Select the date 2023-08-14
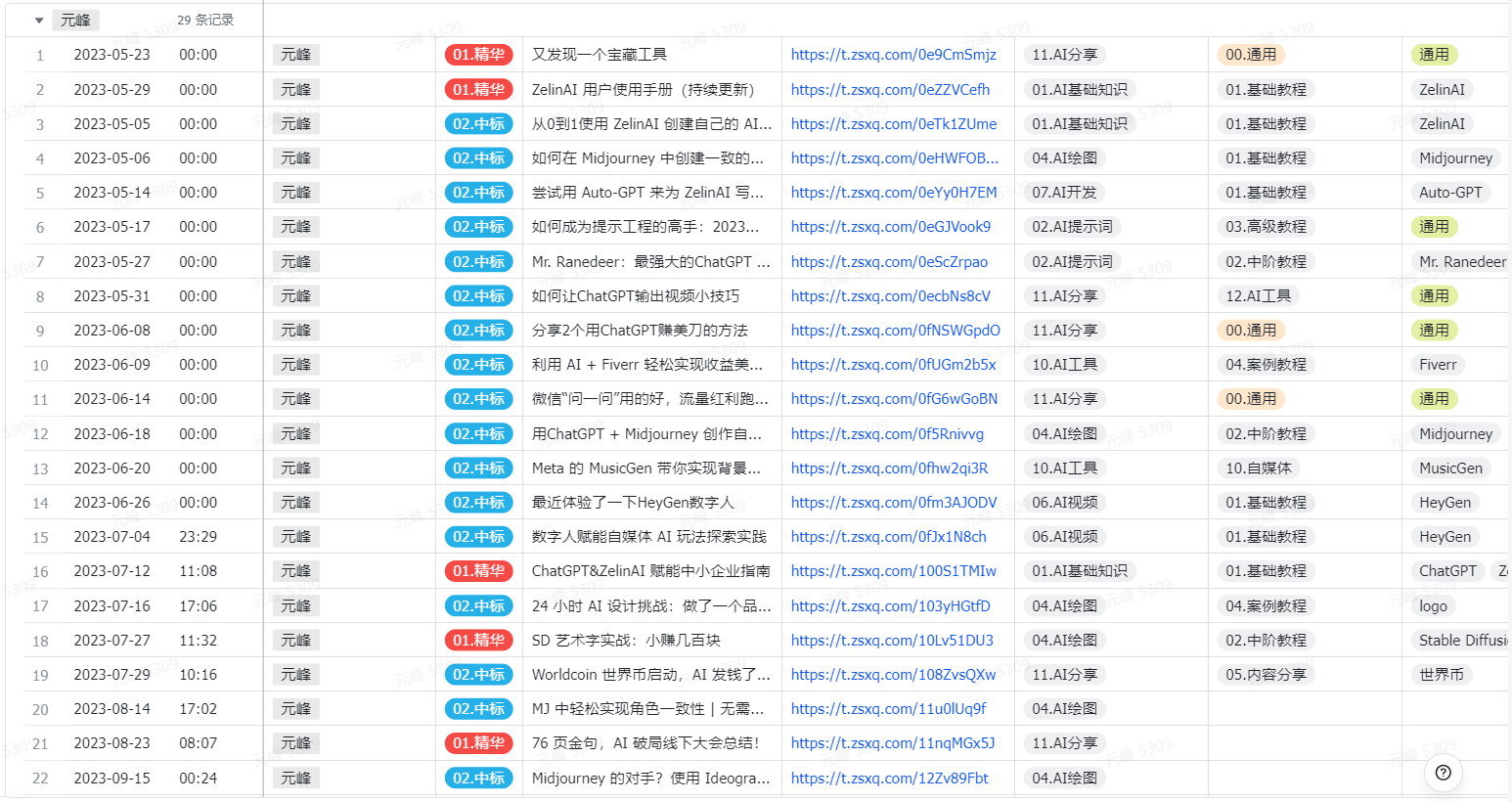This screenshot has width=1512, height=802. pos(111,709)
